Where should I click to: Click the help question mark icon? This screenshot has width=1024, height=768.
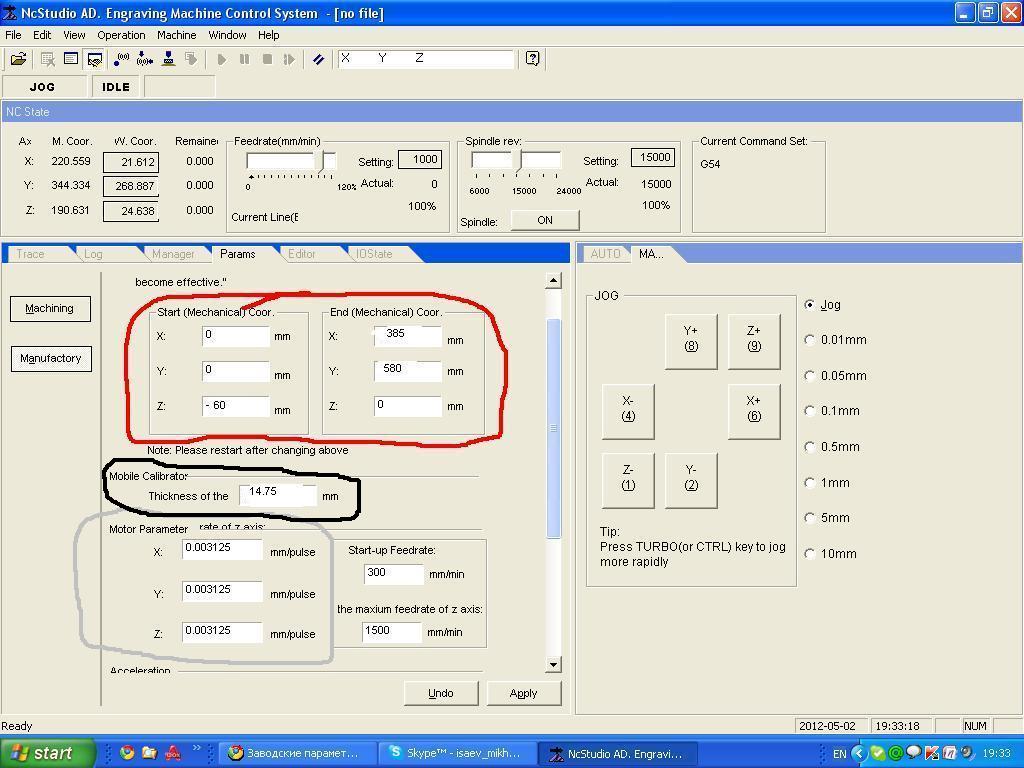pyautogui.click(x=532, y=59)
